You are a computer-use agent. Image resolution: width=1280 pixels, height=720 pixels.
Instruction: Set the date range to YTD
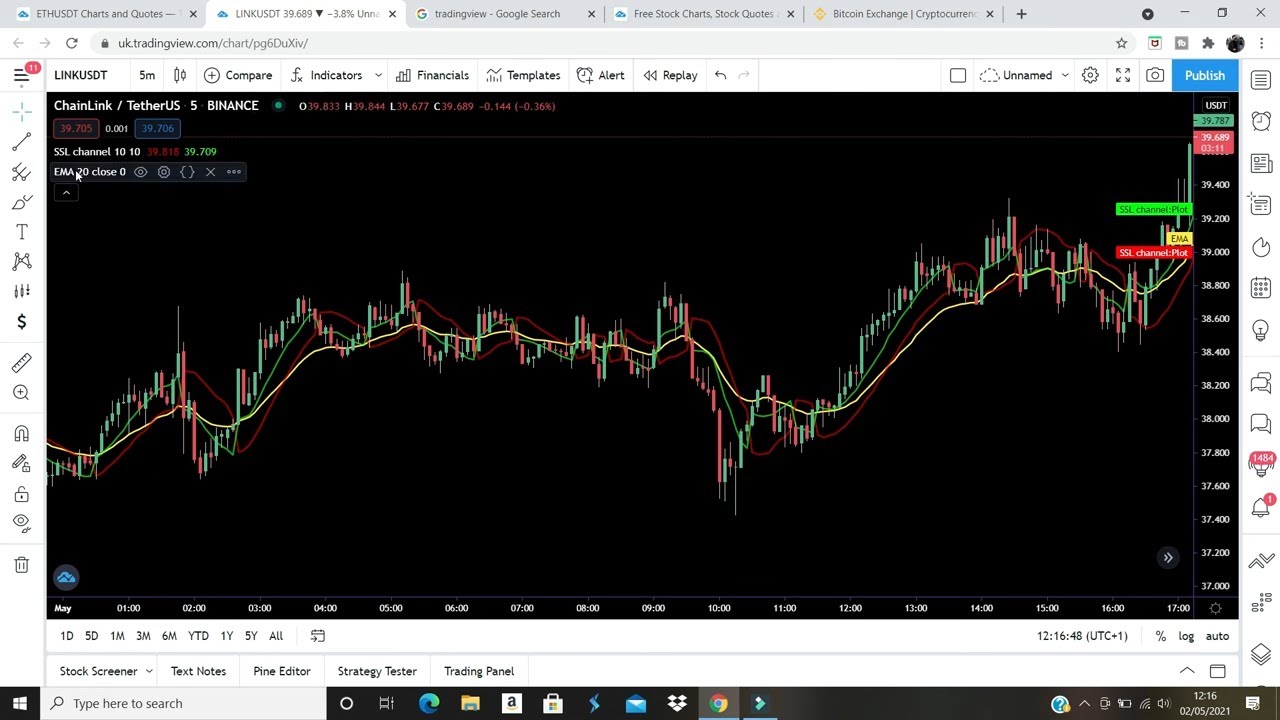pyautogui.click(x=198, y=636)
